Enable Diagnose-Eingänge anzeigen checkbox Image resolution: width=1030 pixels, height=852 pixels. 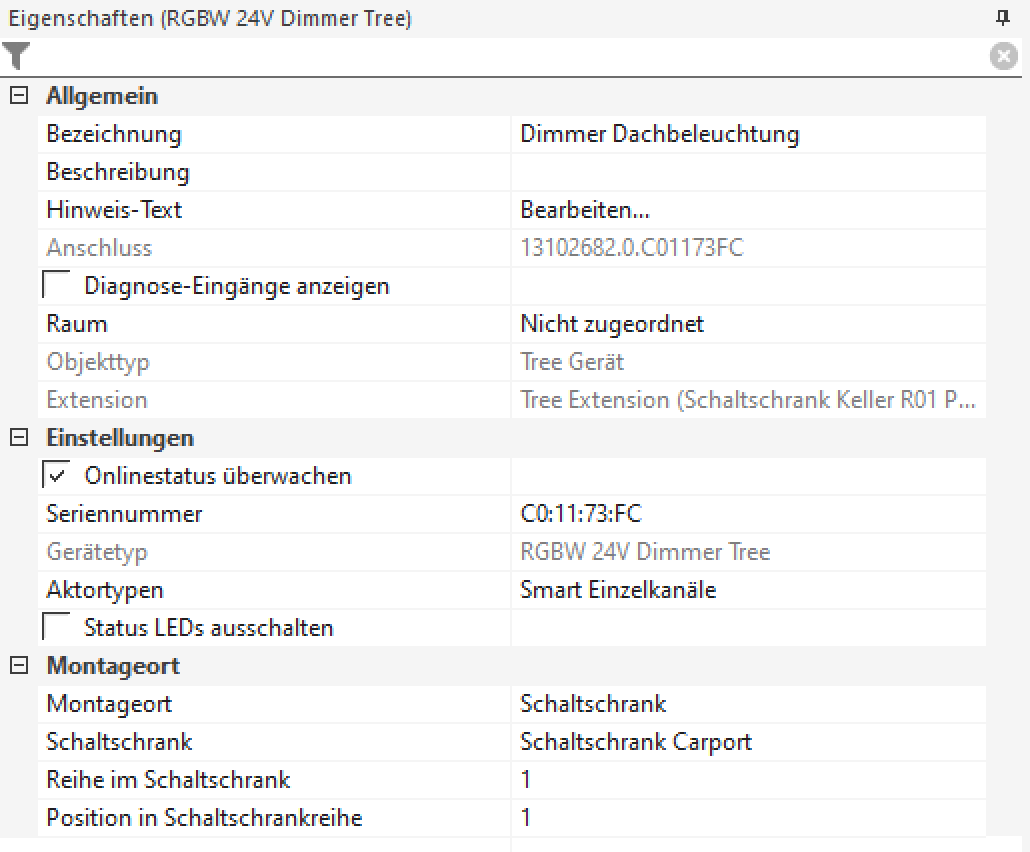pyautogui.click(x=57, y=286)
